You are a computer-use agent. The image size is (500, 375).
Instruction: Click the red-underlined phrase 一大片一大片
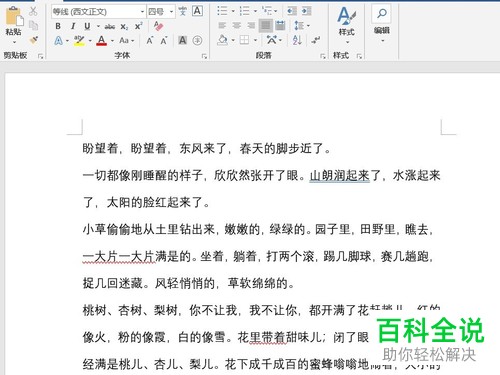119,256
